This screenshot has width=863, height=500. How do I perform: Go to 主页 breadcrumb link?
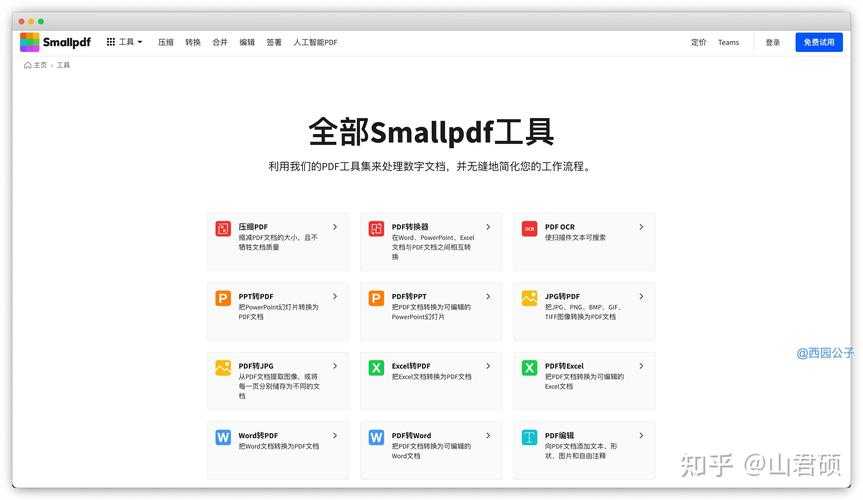pyautogui.click(x=36, y=65)
